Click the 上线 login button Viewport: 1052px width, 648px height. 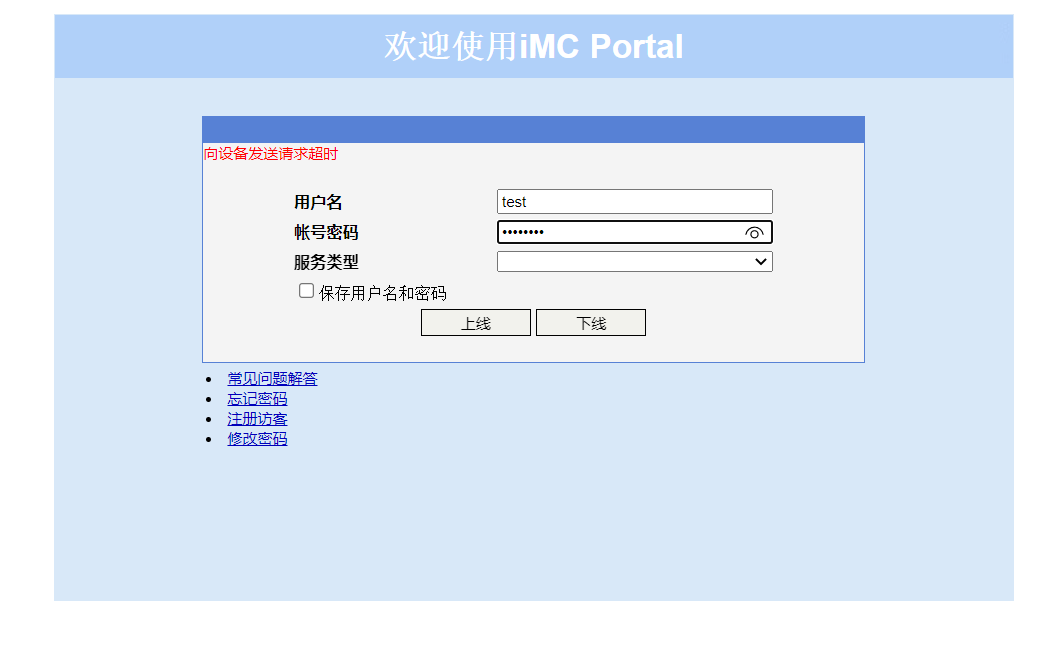(476, 323)
